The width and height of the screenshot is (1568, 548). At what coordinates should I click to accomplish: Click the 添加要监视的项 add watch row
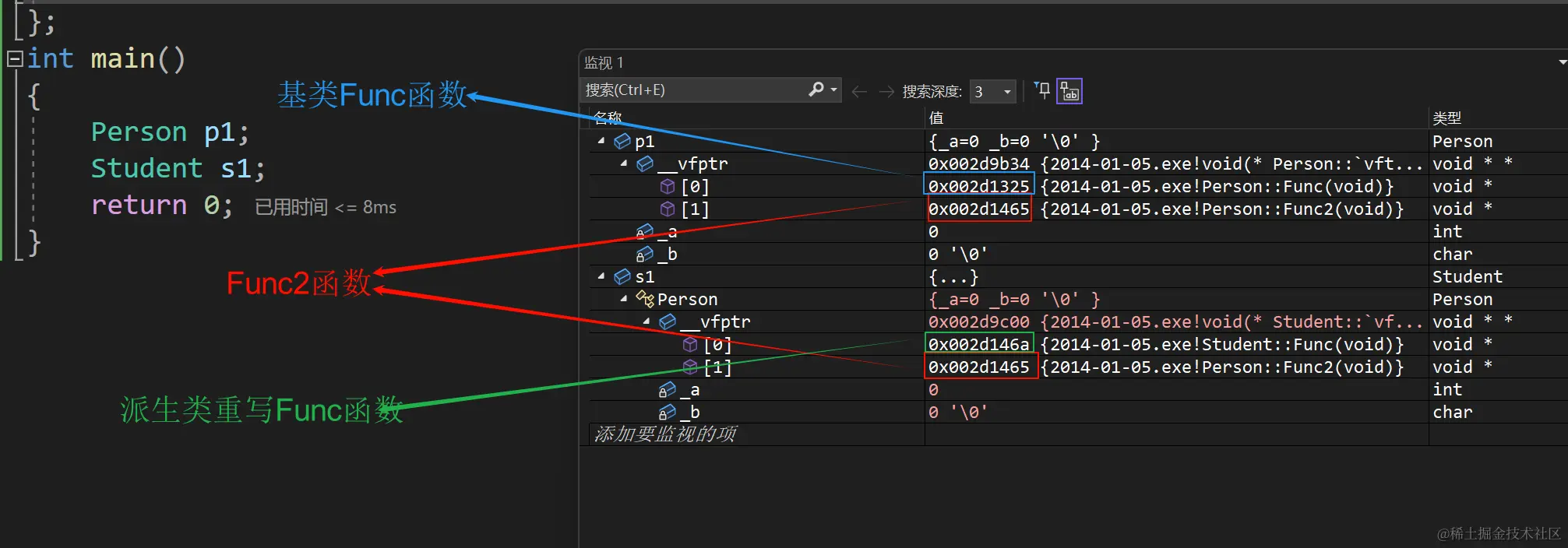(x=665, y=434)
